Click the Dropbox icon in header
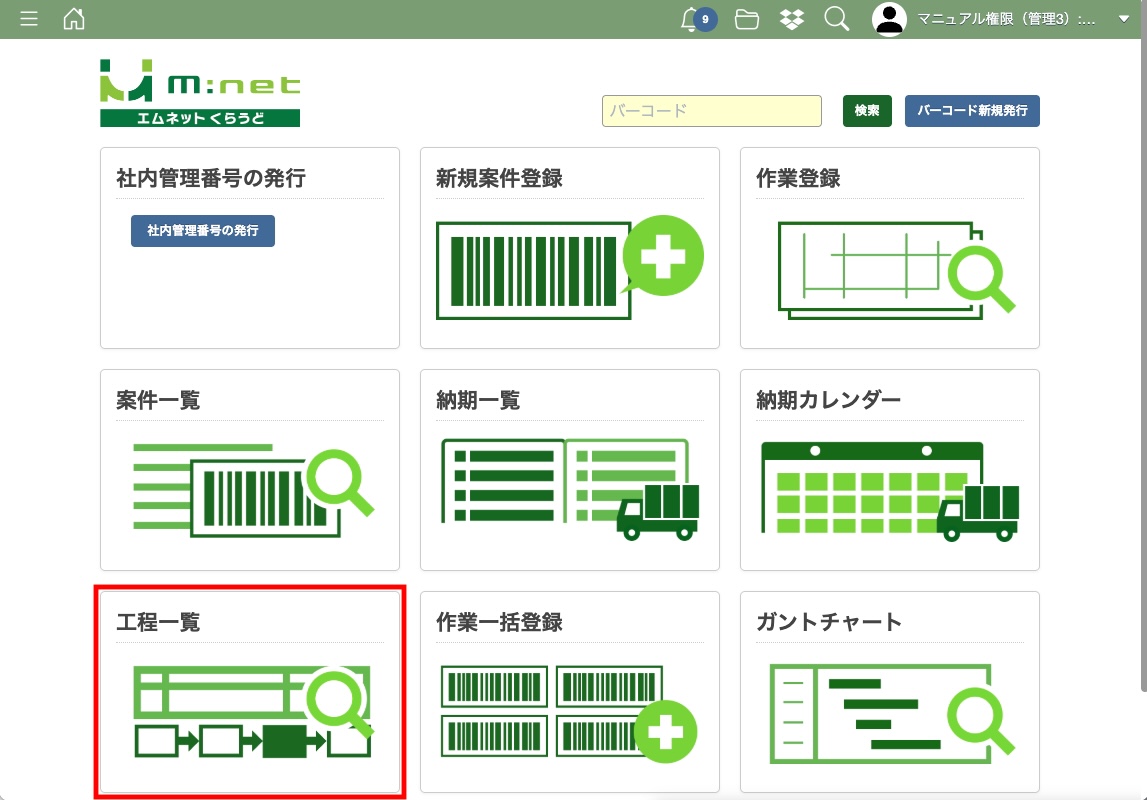1147x800 pixels. pos(792,19)
